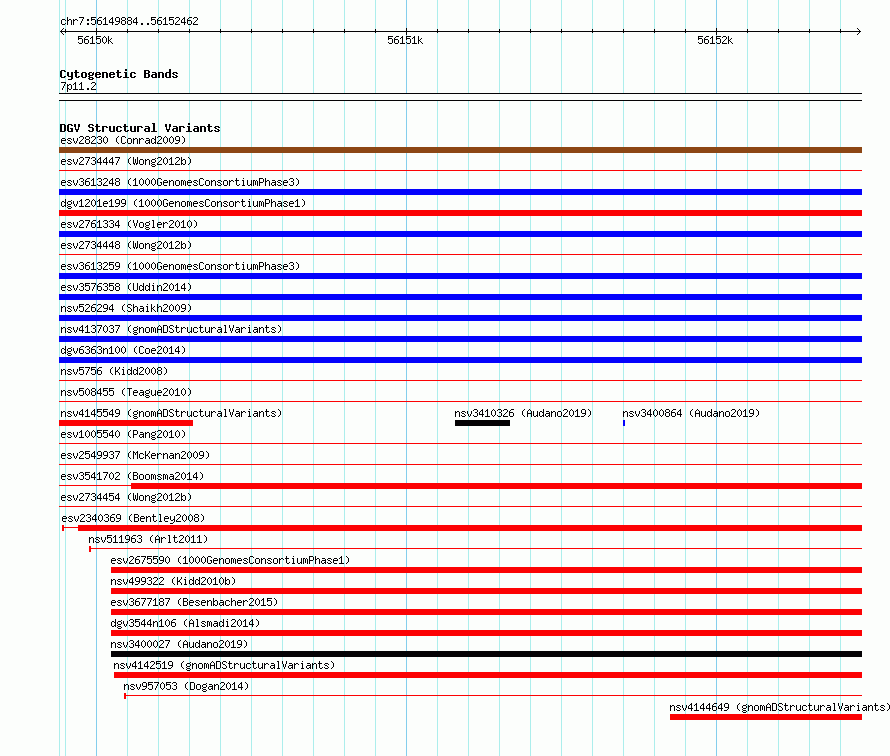Open variant esv3677187 (Besenbacher2015)

click(x=194, y=602)
